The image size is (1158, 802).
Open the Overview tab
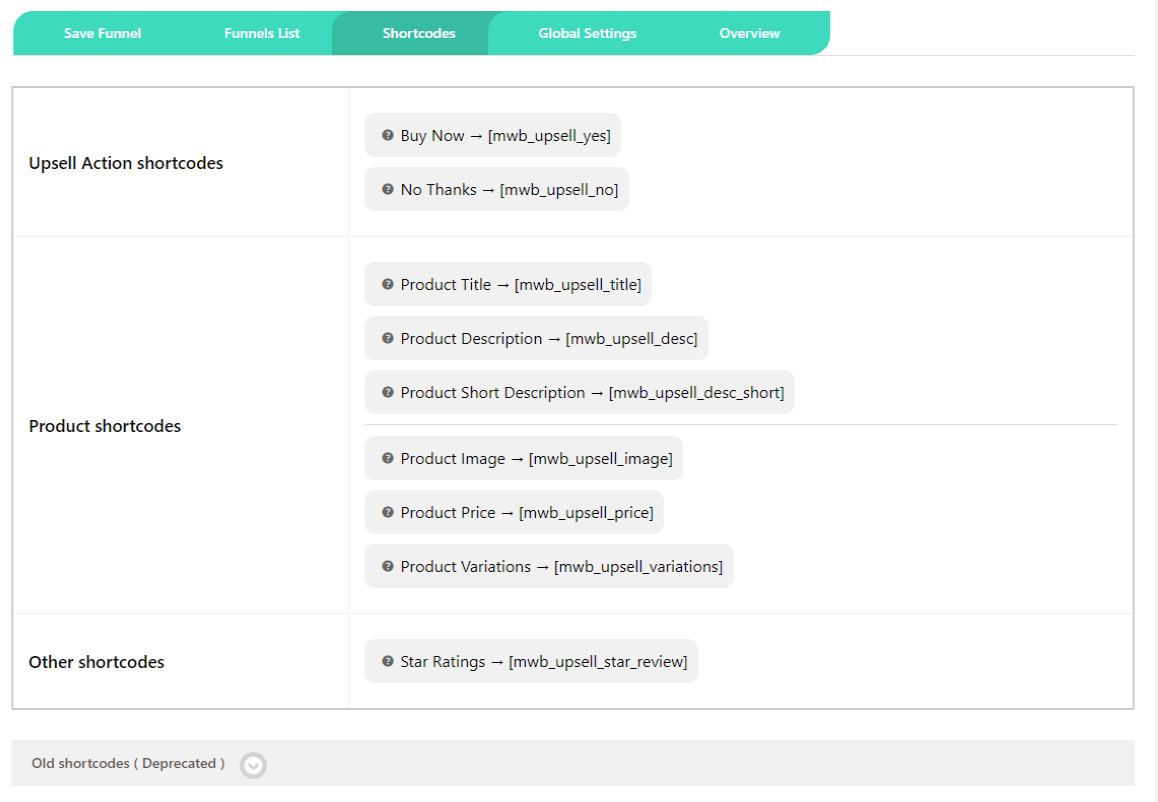click(749, 33)
